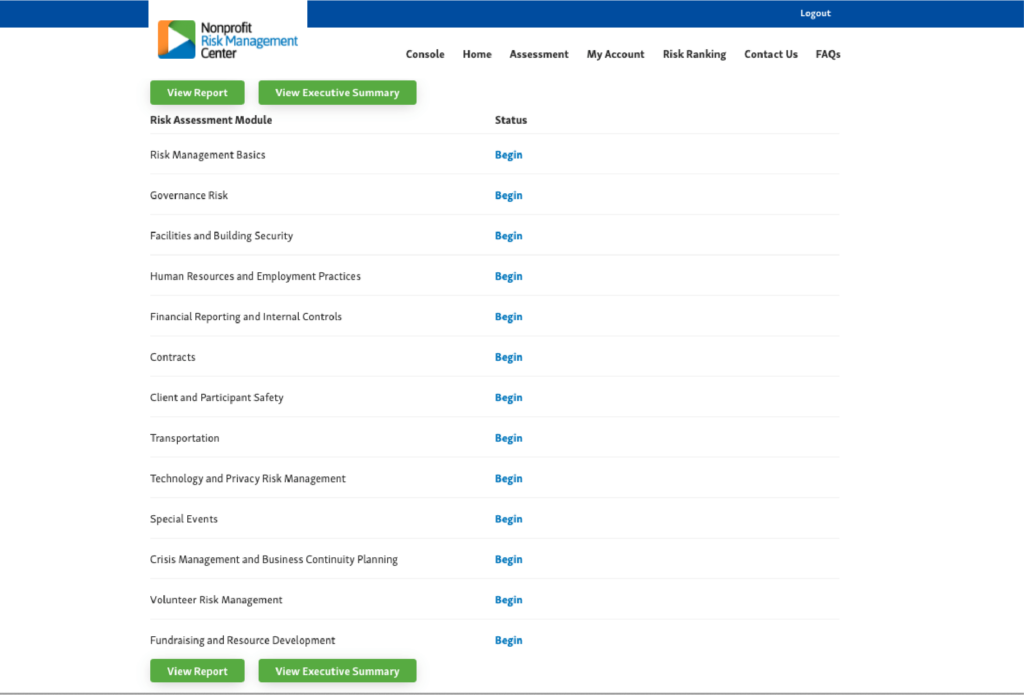Open the Console menu item
The width and height of the screenshot is (1024, 695).
click(x=424, y=54)
